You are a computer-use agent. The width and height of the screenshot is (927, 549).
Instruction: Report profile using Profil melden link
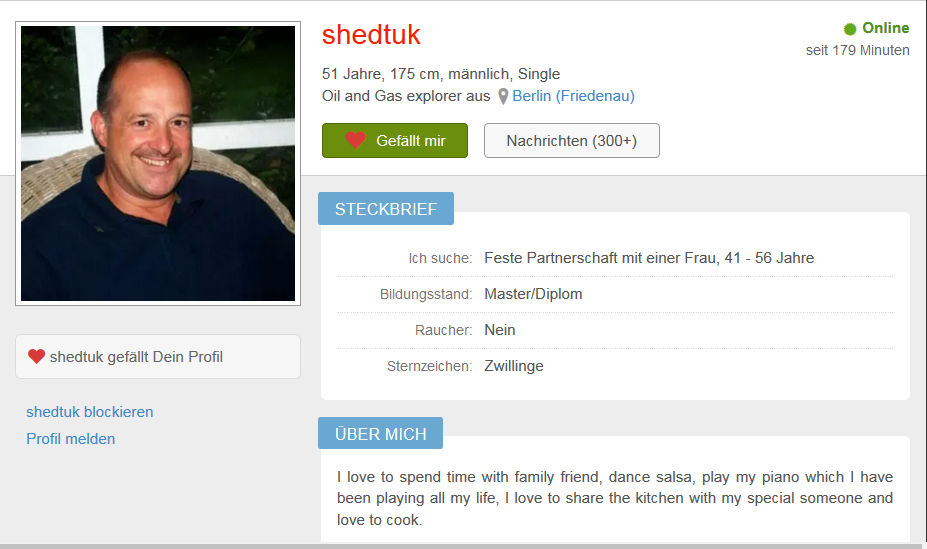pyautogui.click(x=71, y=439)
